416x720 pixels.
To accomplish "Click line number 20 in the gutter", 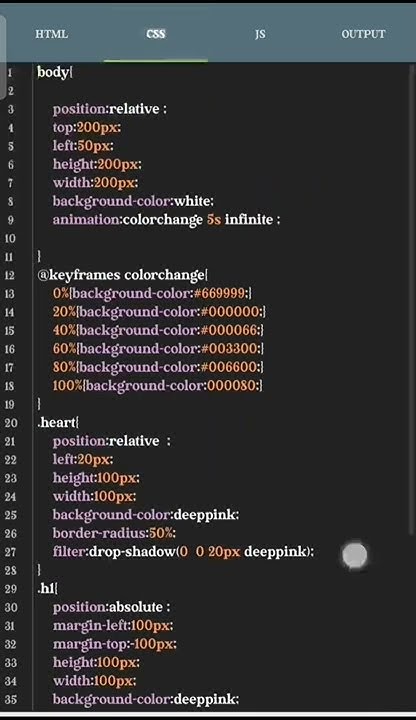I will (10, 422).
